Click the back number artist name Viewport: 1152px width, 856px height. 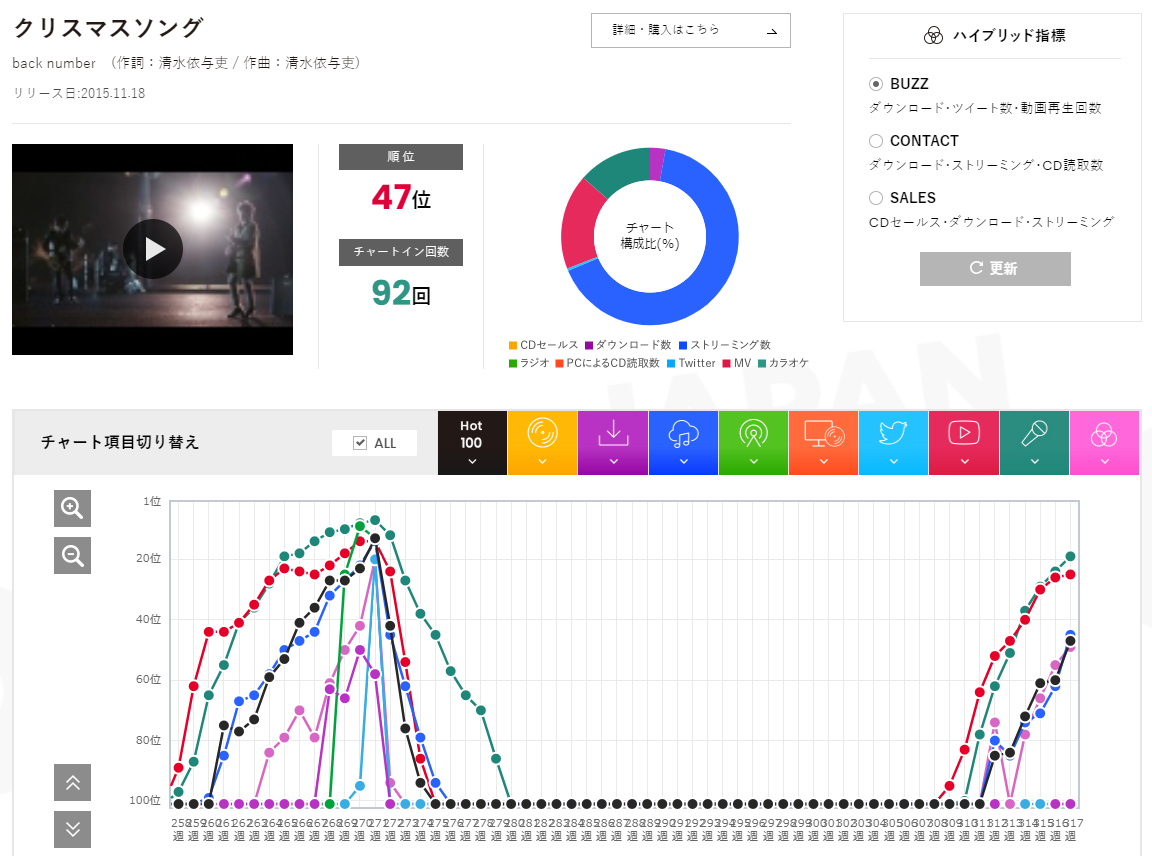point(54,63)
